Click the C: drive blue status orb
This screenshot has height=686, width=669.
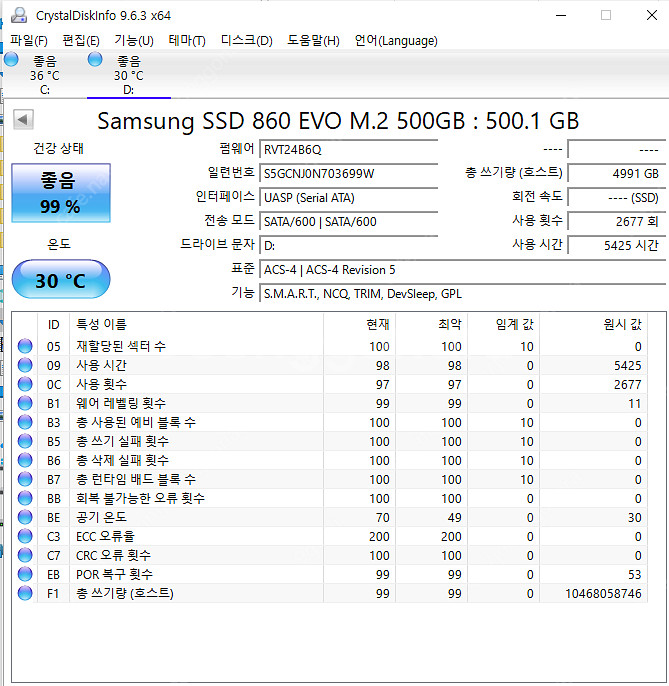tap(11, 60)
